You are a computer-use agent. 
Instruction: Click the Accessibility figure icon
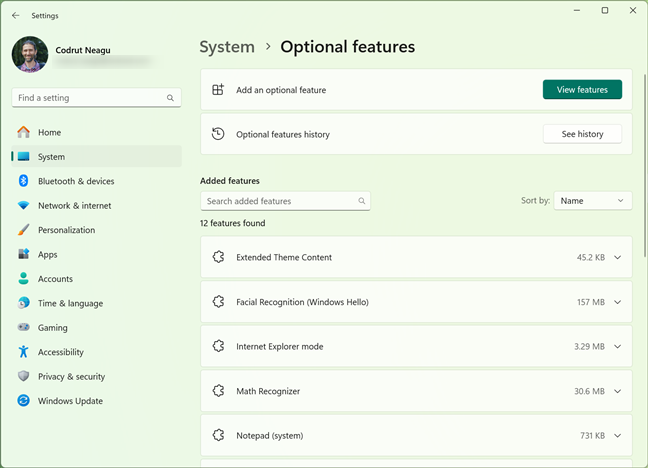24,351
